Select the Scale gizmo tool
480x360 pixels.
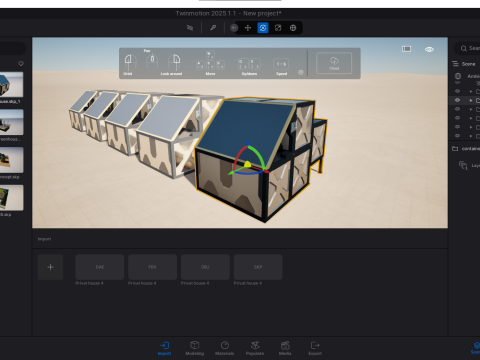[278, 28]
